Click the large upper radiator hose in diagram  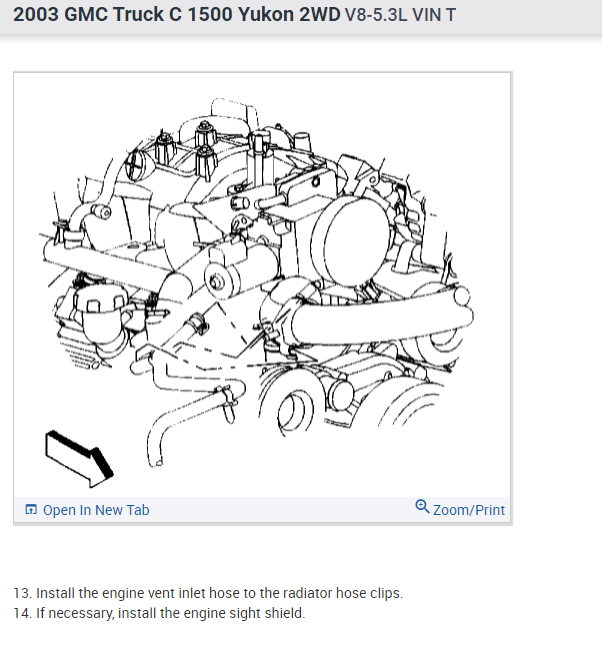pyautogui.click(x=382, y=318)
